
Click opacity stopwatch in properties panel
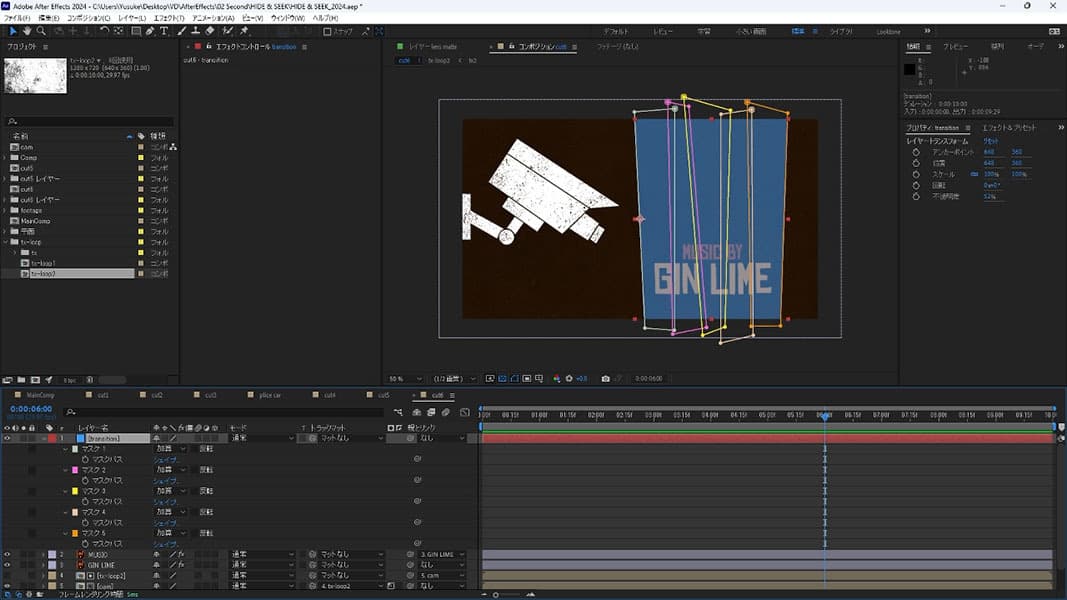[x=916, y=196]
